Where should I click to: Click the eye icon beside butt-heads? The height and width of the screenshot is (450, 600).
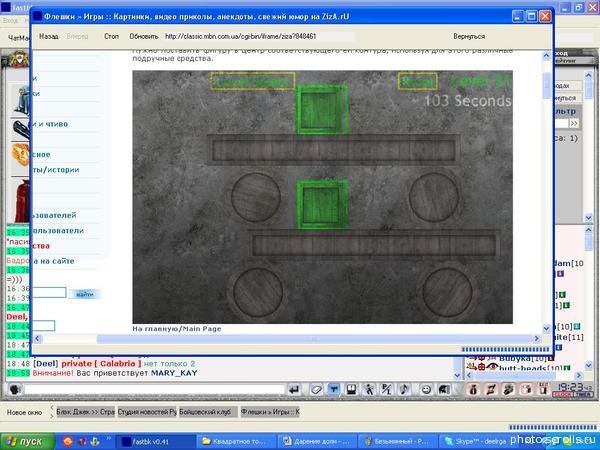pyautogui.click(x=492, y=368)
